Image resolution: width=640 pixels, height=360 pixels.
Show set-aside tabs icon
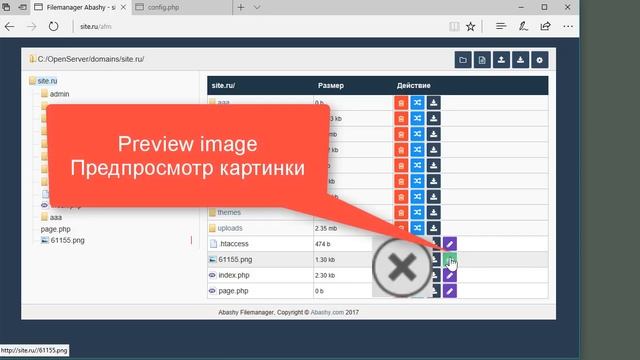(x=7, y=7)
